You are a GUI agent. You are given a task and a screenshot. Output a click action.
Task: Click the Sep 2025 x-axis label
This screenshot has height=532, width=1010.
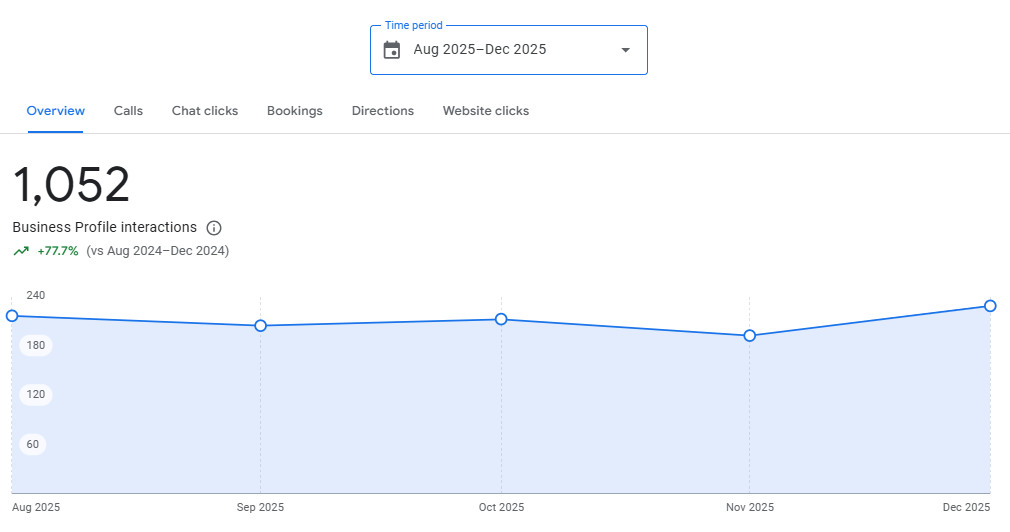coord(260,508)
